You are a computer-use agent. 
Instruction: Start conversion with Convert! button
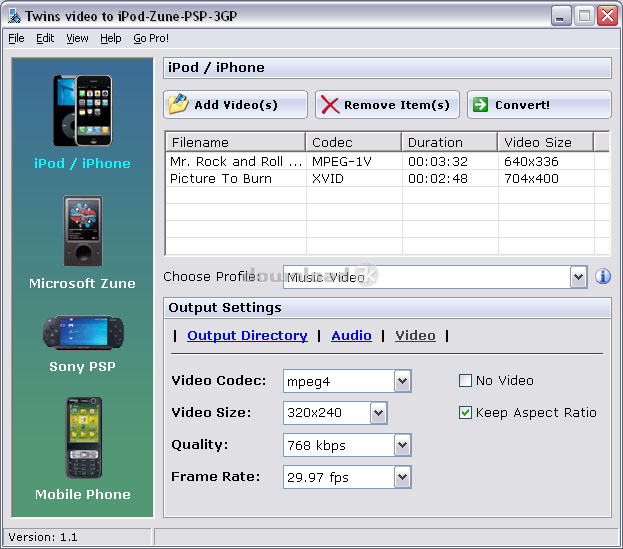tap(539, 105)
